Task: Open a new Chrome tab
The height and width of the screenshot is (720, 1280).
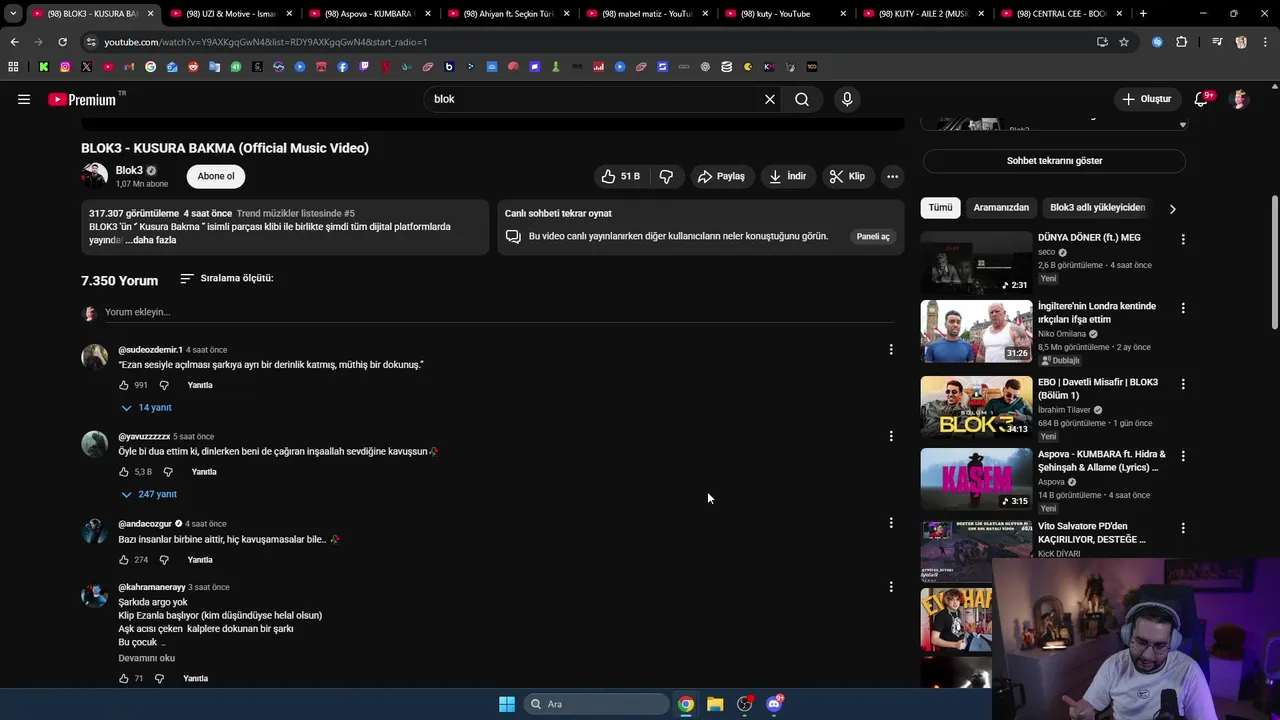Action: (1143, 14)
